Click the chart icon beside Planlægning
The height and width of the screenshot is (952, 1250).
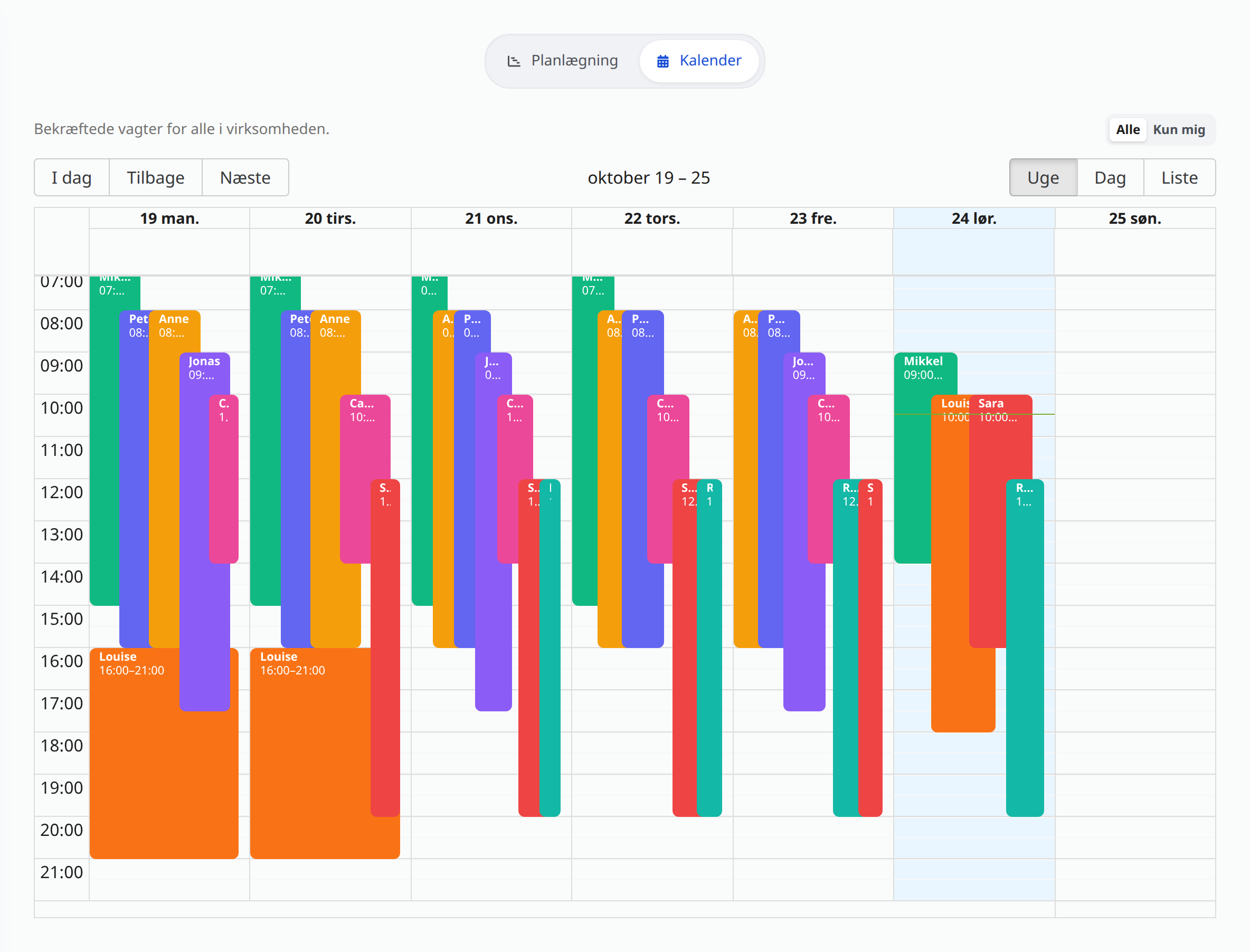514,61
